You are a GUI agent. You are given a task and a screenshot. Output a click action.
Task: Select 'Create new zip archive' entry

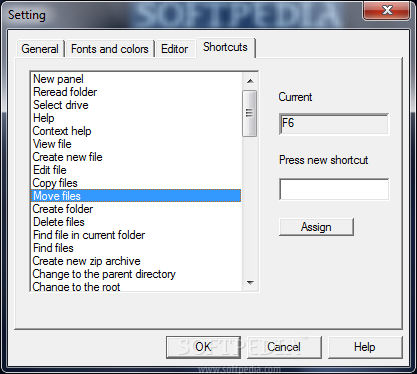136,261
